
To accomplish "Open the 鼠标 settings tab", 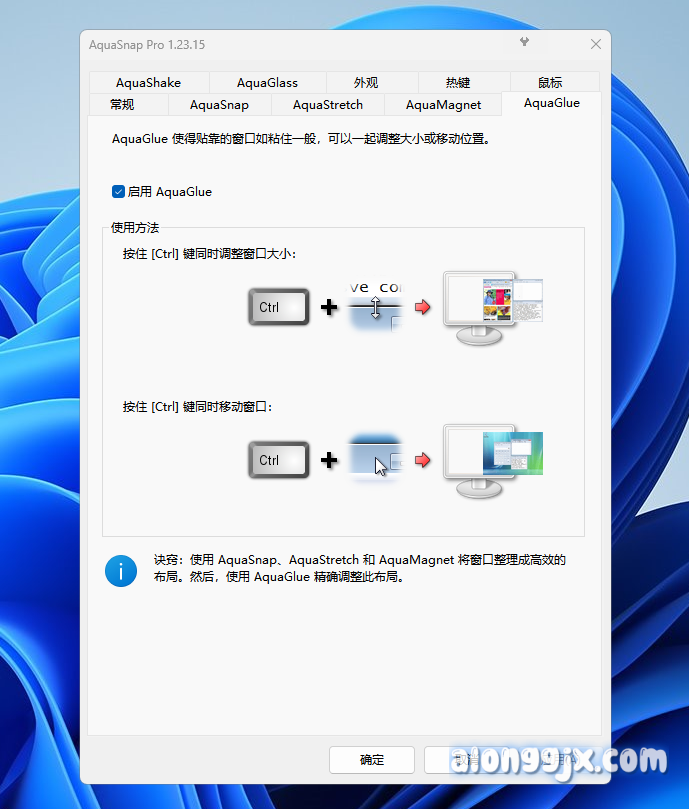I will click(x=550, y=83).
